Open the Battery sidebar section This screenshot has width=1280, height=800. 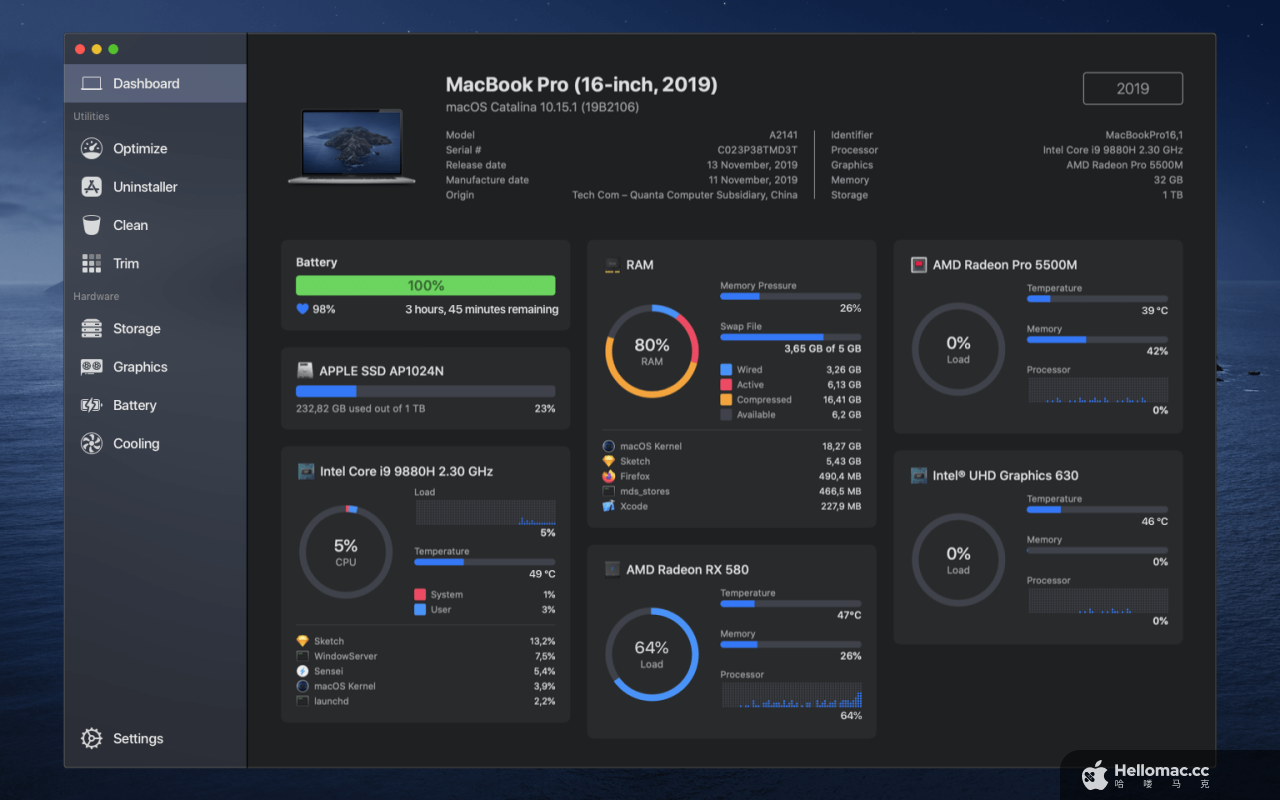coord(155,405)
